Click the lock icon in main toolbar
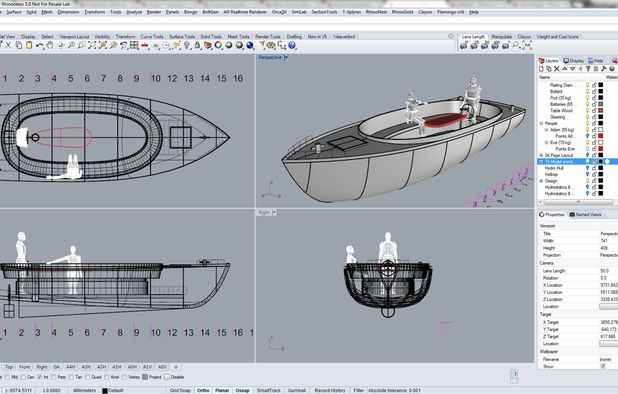This screenshot has height=394, width=618. [x=197, y=46]
